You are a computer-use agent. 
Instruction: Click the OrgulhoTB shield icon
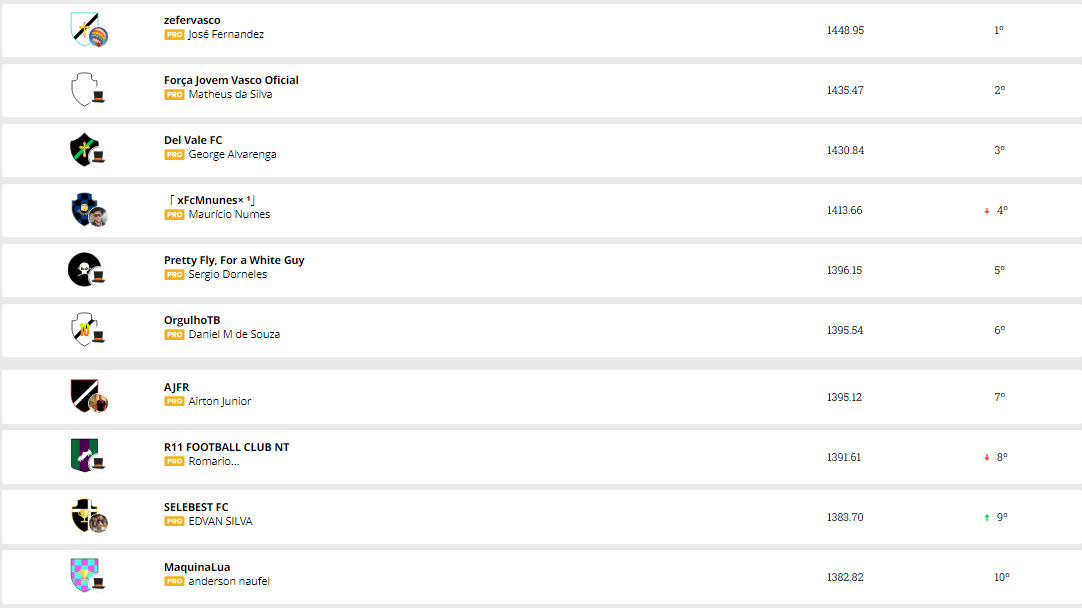(x=84, y=329)
